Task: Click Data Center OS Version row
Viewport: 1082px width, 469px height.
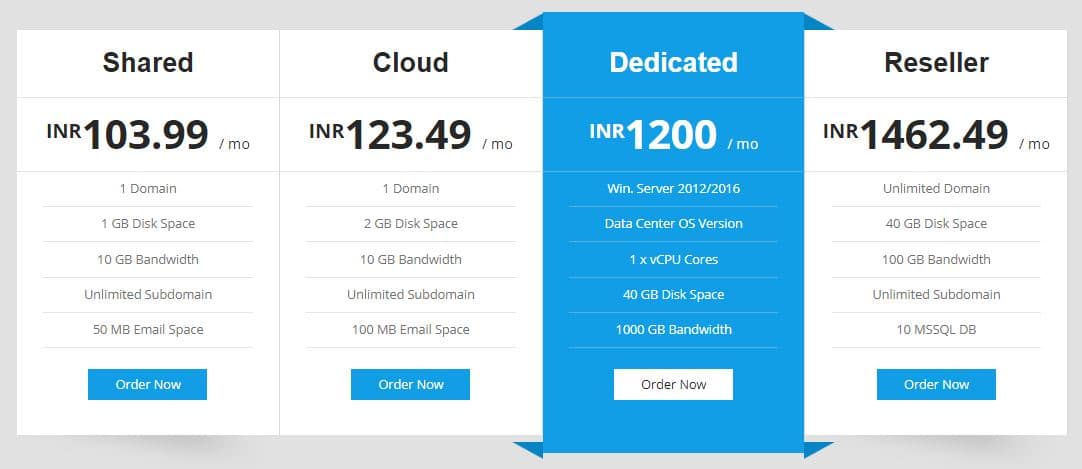Action: click(673, 223)
